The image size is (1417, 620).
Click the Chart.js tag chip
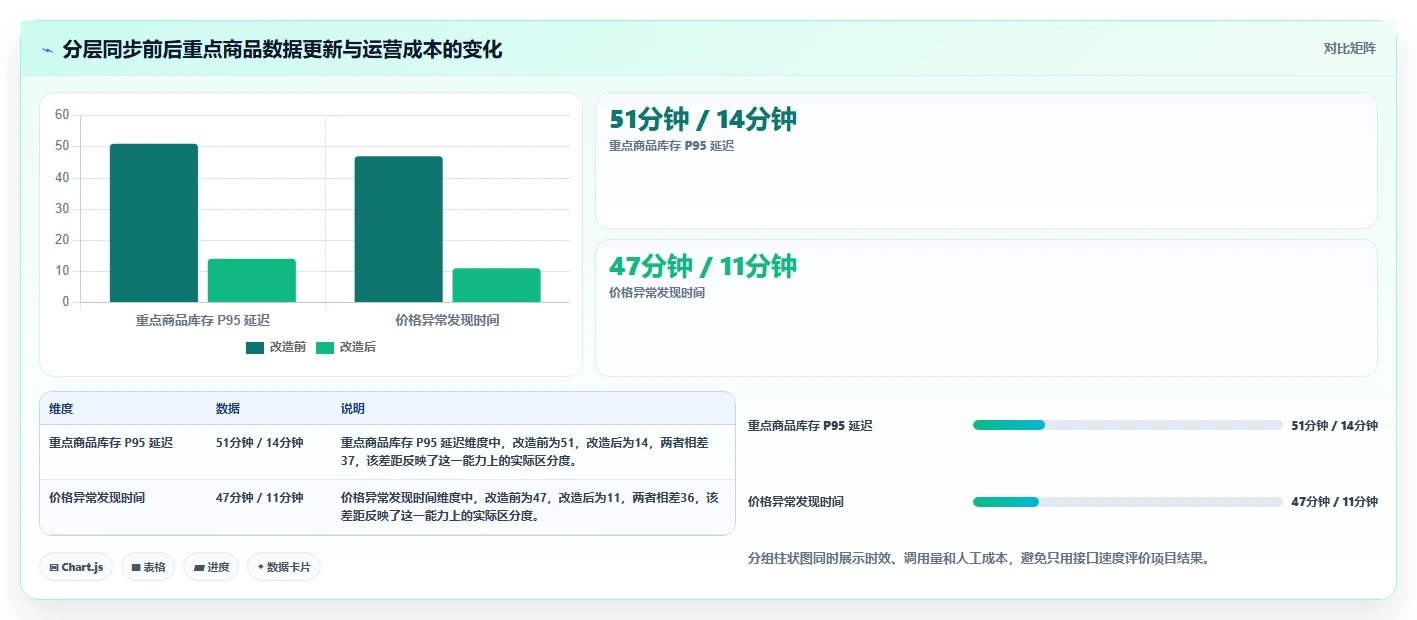pyautogui.click(x=77, y=567)
